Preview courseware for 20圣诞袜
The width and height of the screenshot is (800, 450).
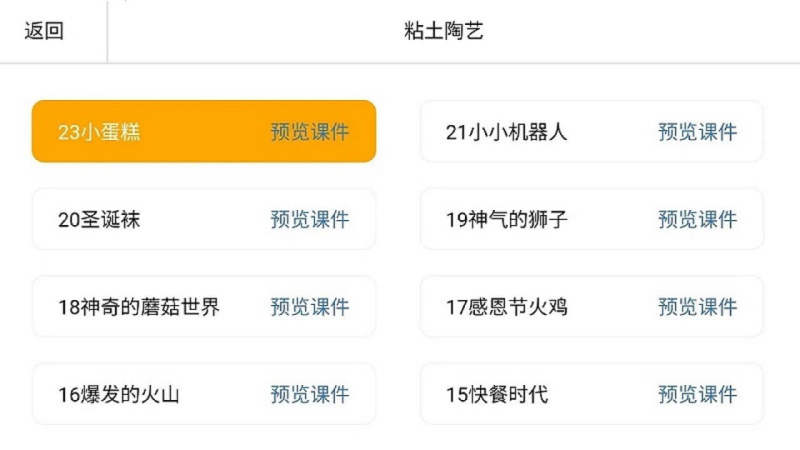(x=310, y=220)
